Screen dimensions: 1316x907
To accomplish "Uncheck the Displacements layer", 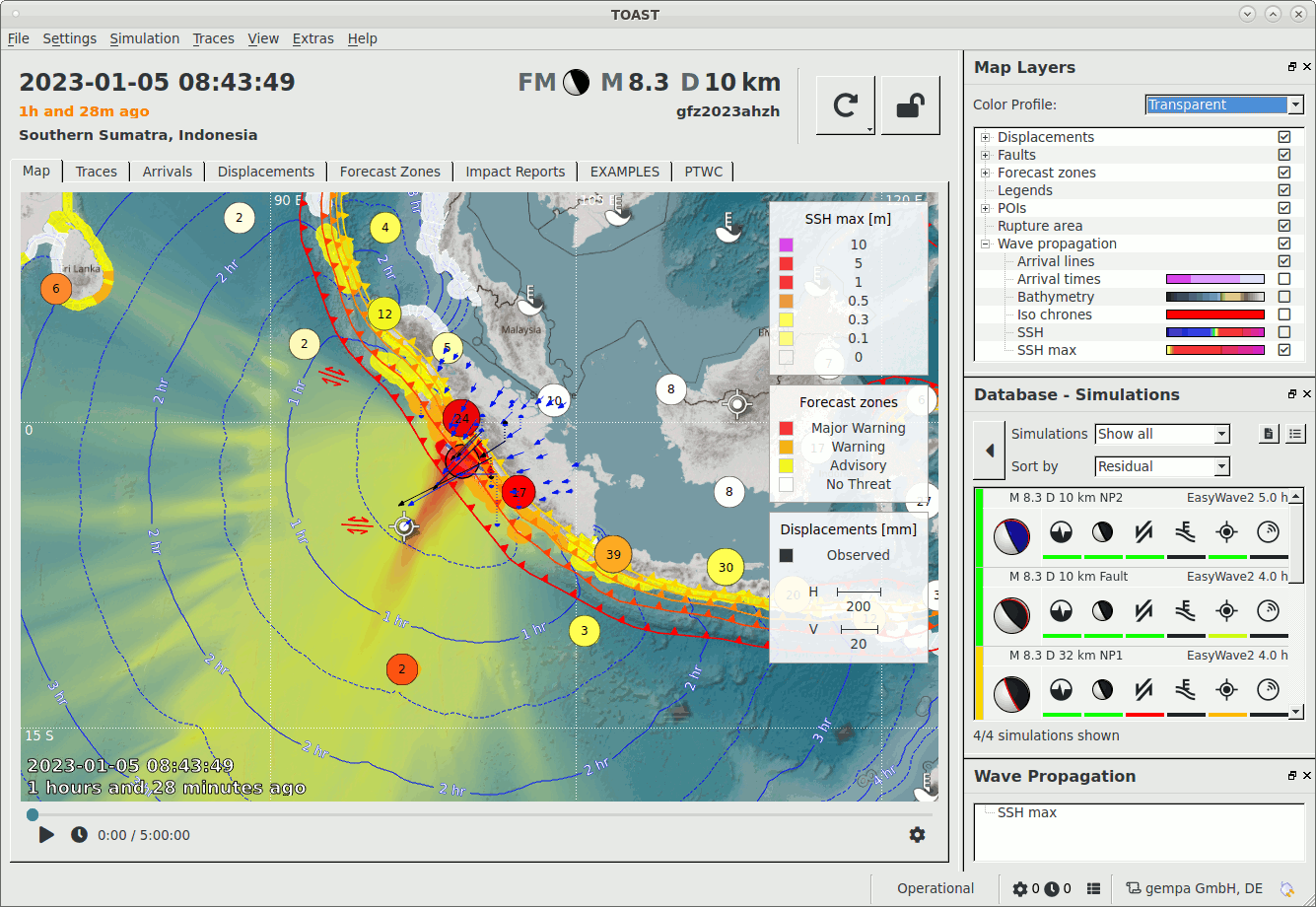I will [x=1284, y=137].
